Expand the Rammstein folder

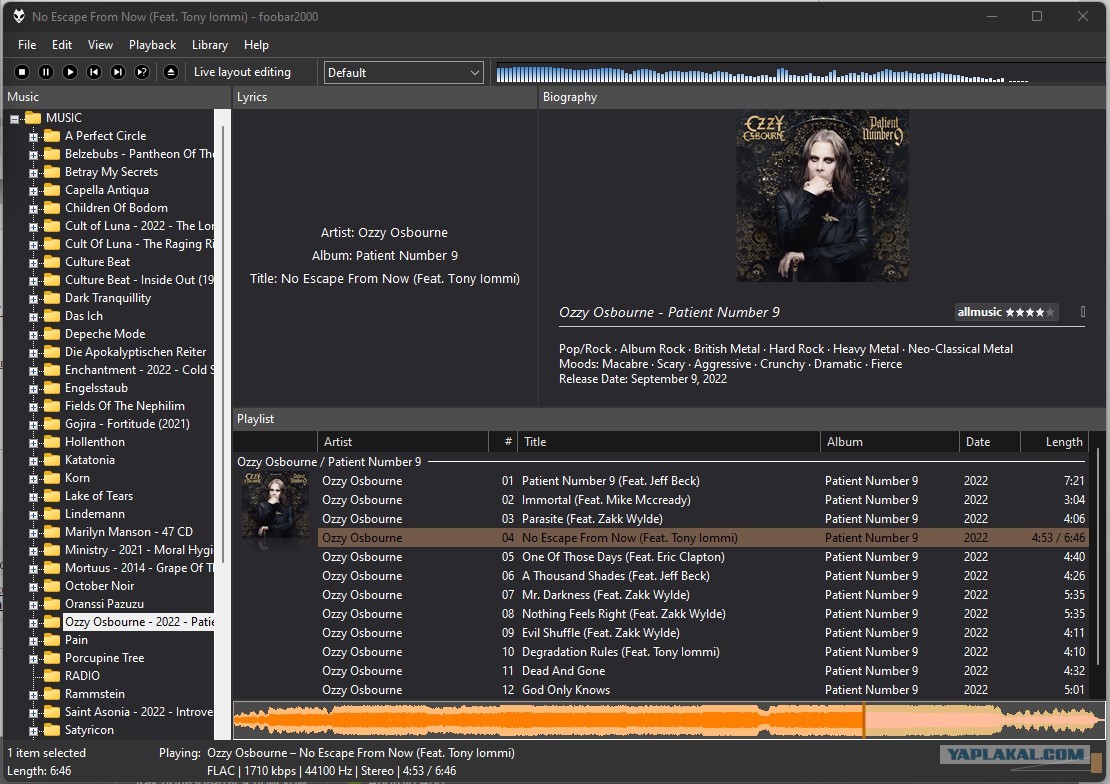pyautogui.click(x=33, y=695)
